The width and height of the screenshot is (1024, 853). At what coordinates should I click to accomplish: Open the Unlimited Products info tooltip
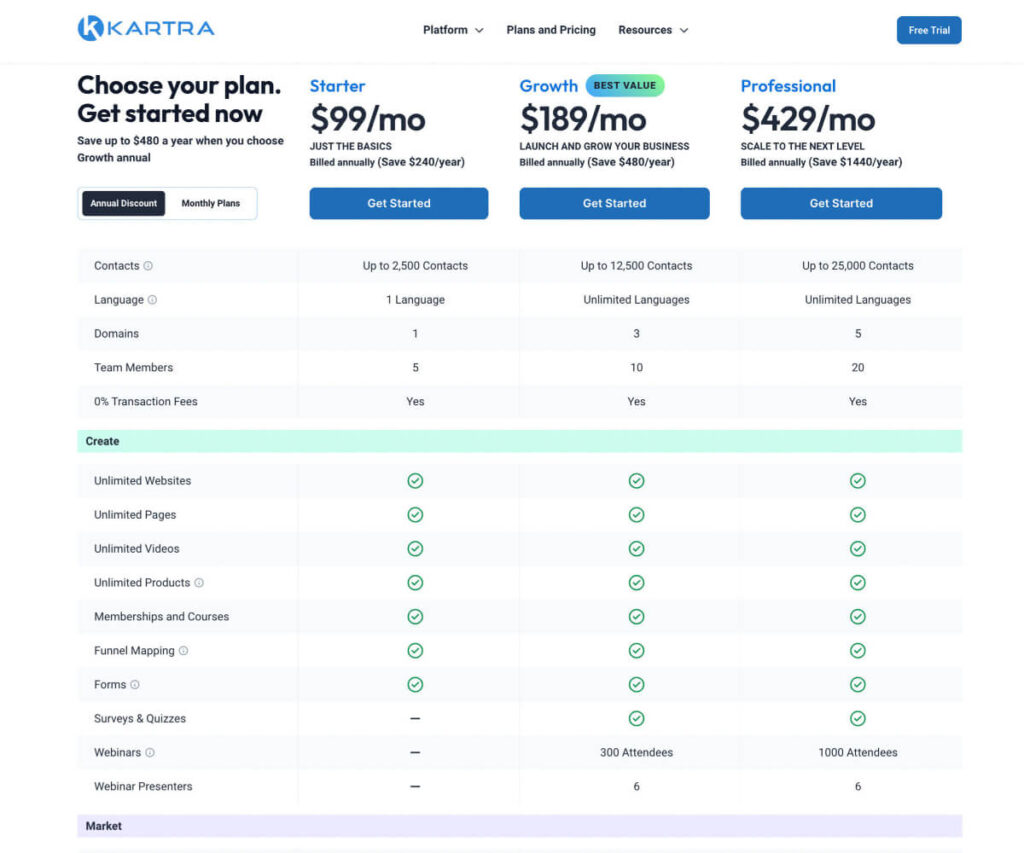(x=197, y=582)
